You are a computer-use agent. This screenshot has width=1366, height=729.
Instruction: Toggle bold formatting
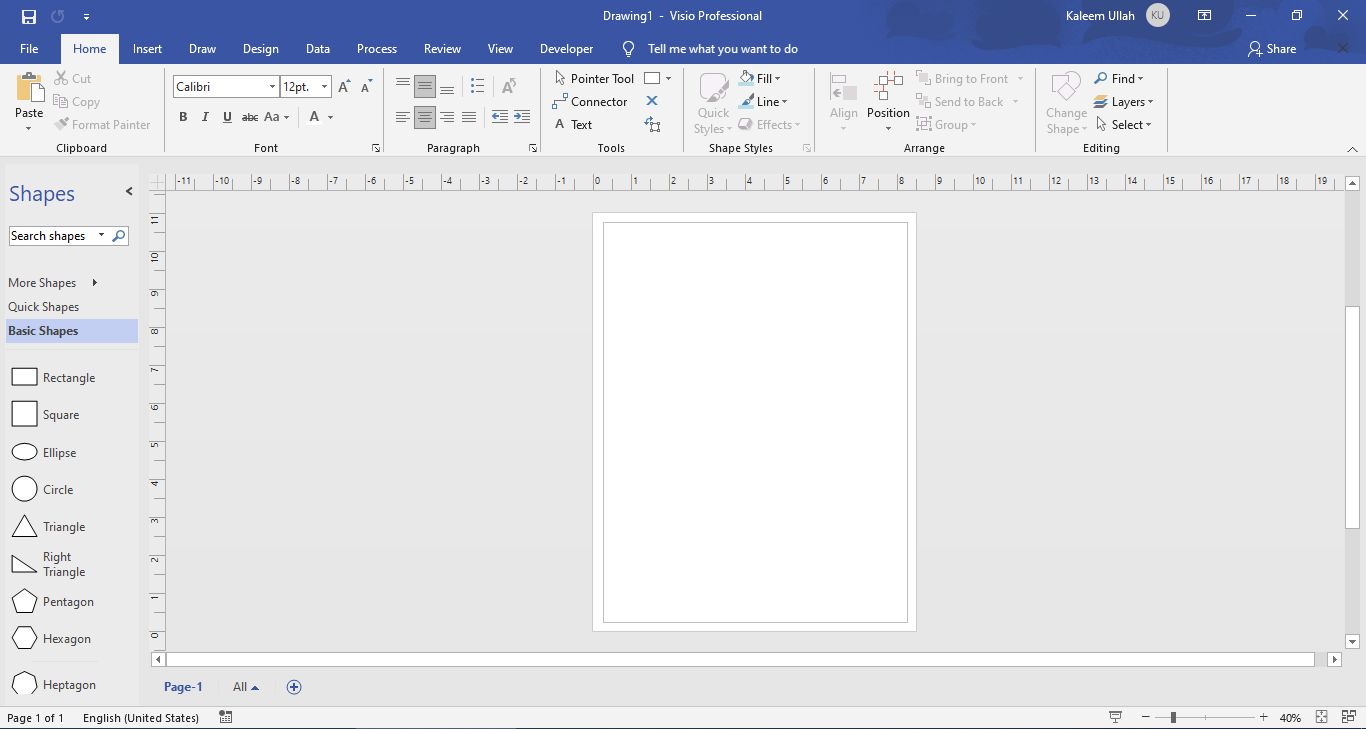183,117
